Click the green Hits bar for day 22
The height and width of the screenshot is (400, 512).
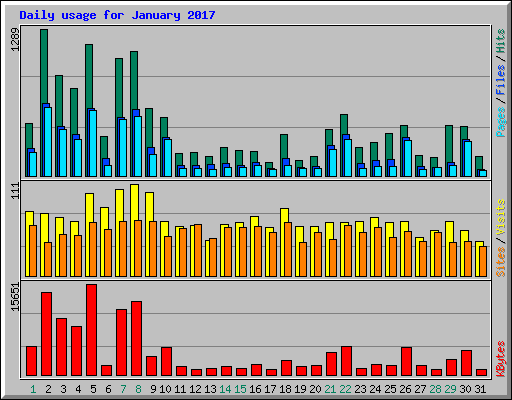(x=344, y=124)
